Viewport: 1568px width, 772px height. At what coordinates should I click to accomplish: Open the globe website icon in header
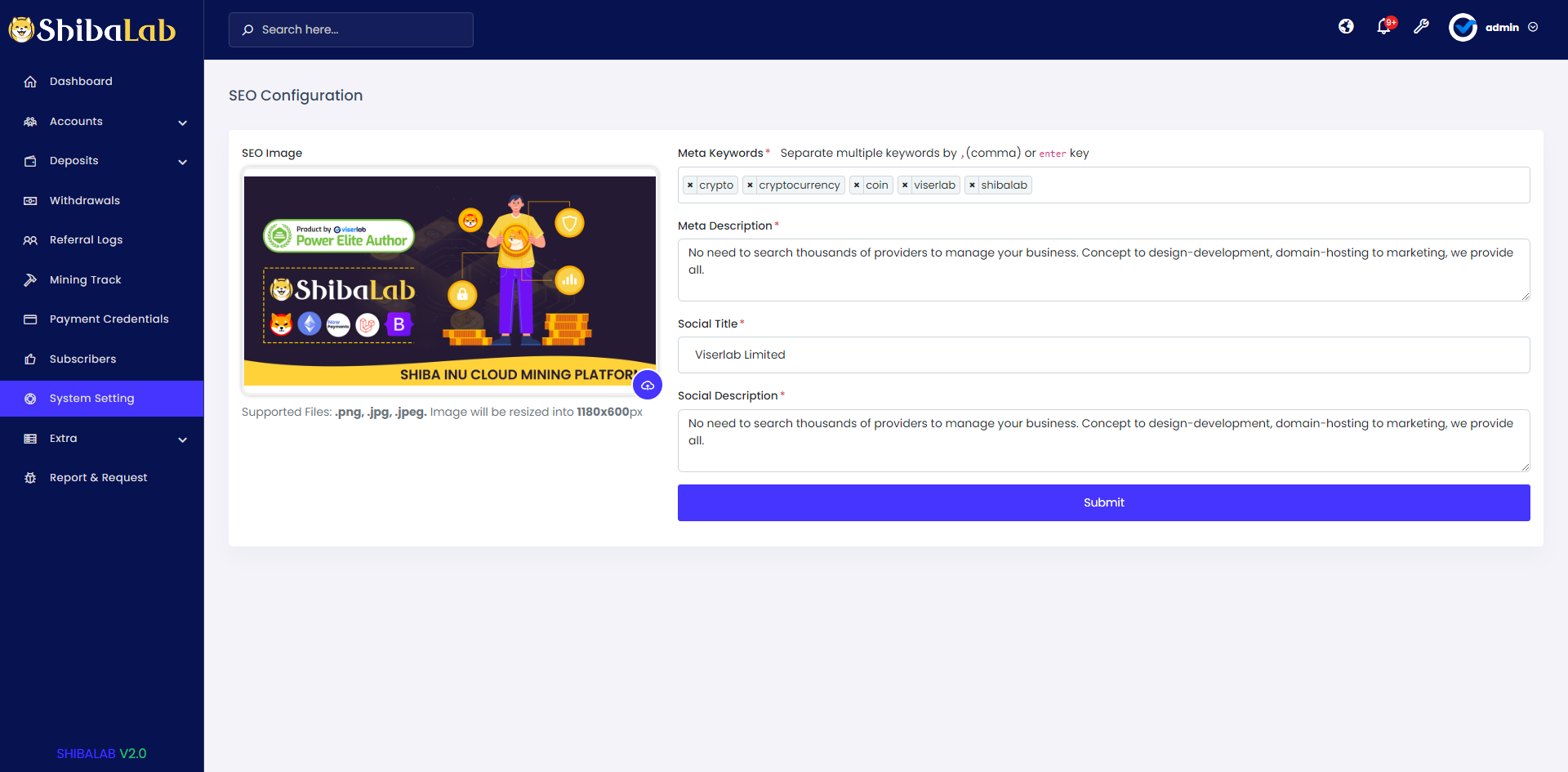[1346, 27]
